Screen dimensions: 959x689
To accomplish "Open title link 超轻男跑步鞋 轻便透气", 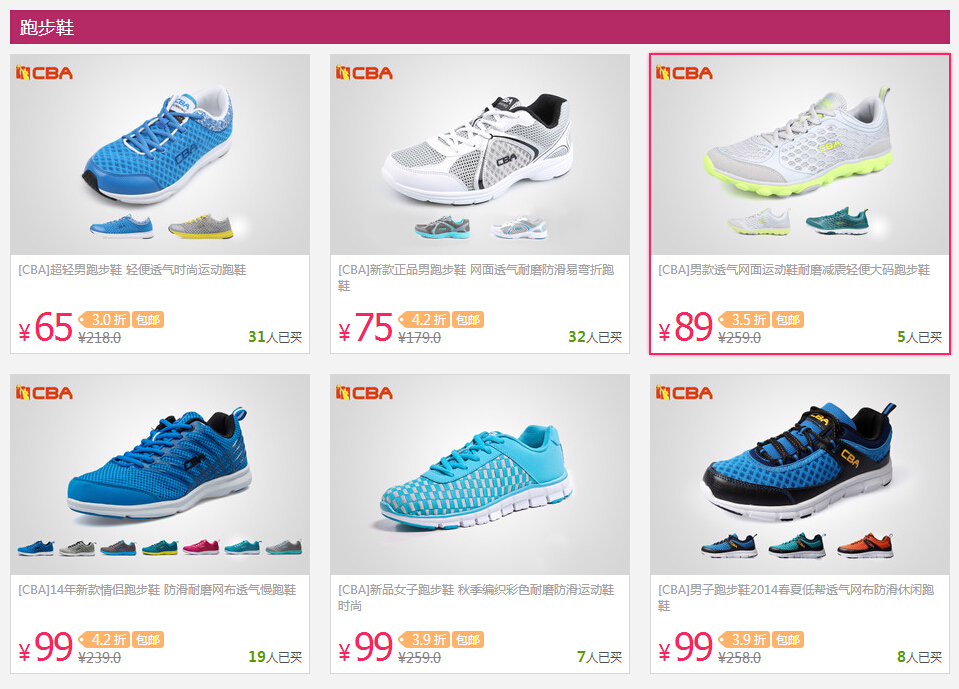I will click(132, 270).
